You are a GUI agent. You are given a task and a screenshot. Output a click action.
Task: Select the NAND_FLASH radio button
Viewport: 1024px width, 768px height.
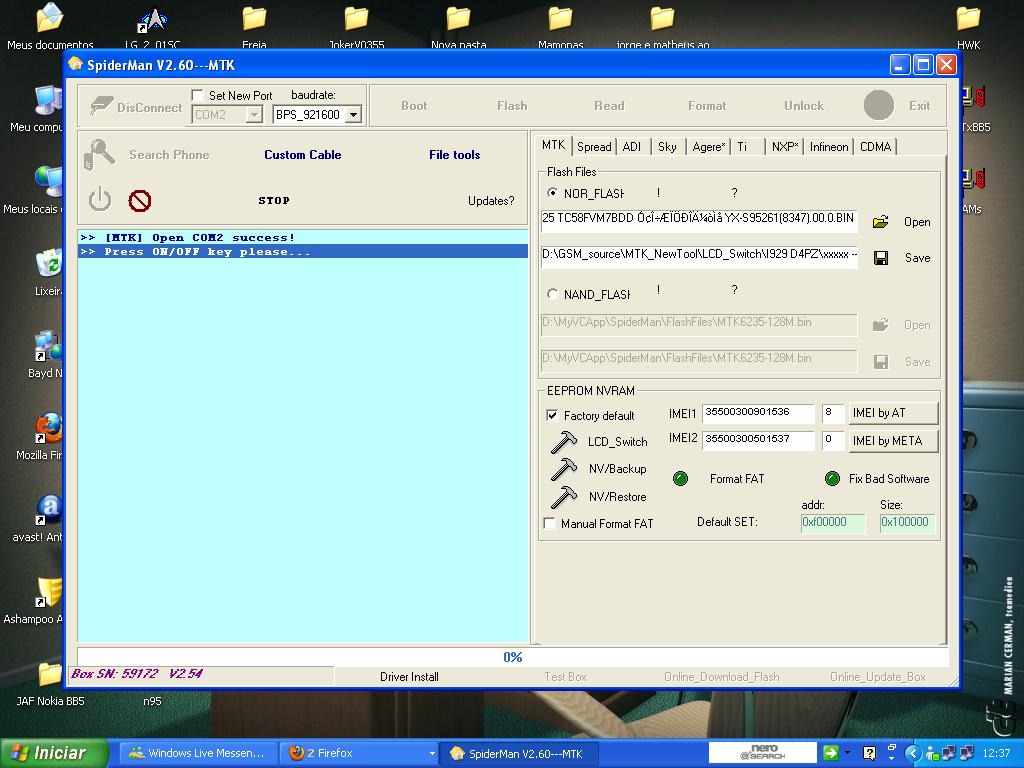tap(553, 295)
